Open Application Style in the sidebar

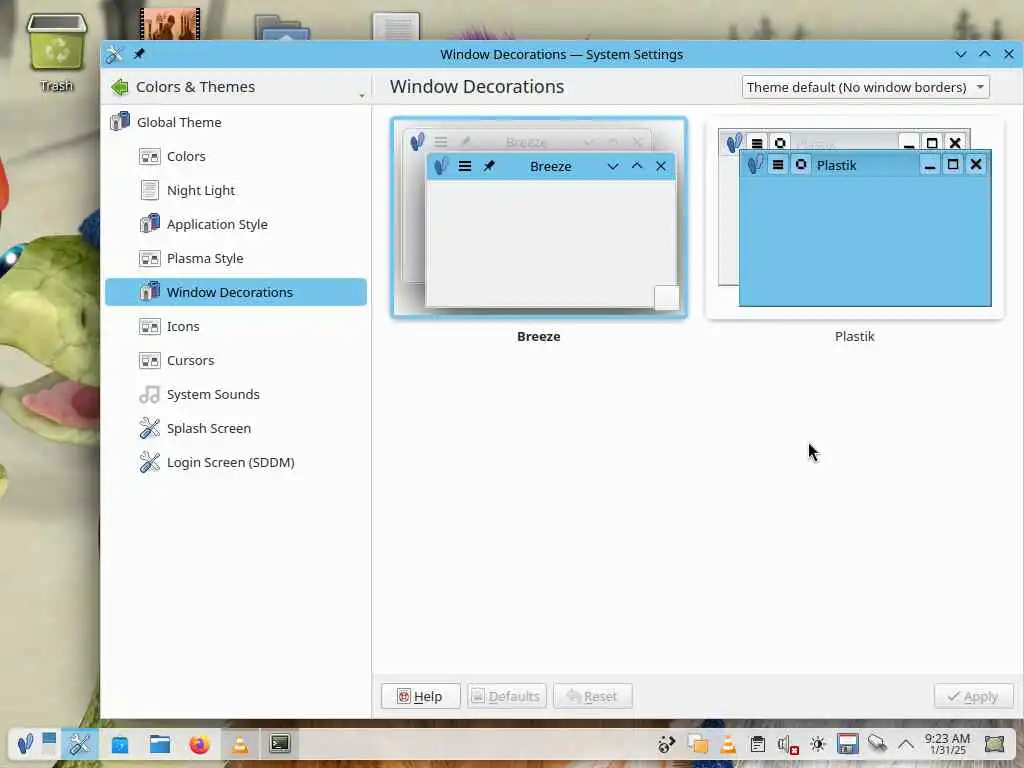pyautogui.click(x=236, y=224)
